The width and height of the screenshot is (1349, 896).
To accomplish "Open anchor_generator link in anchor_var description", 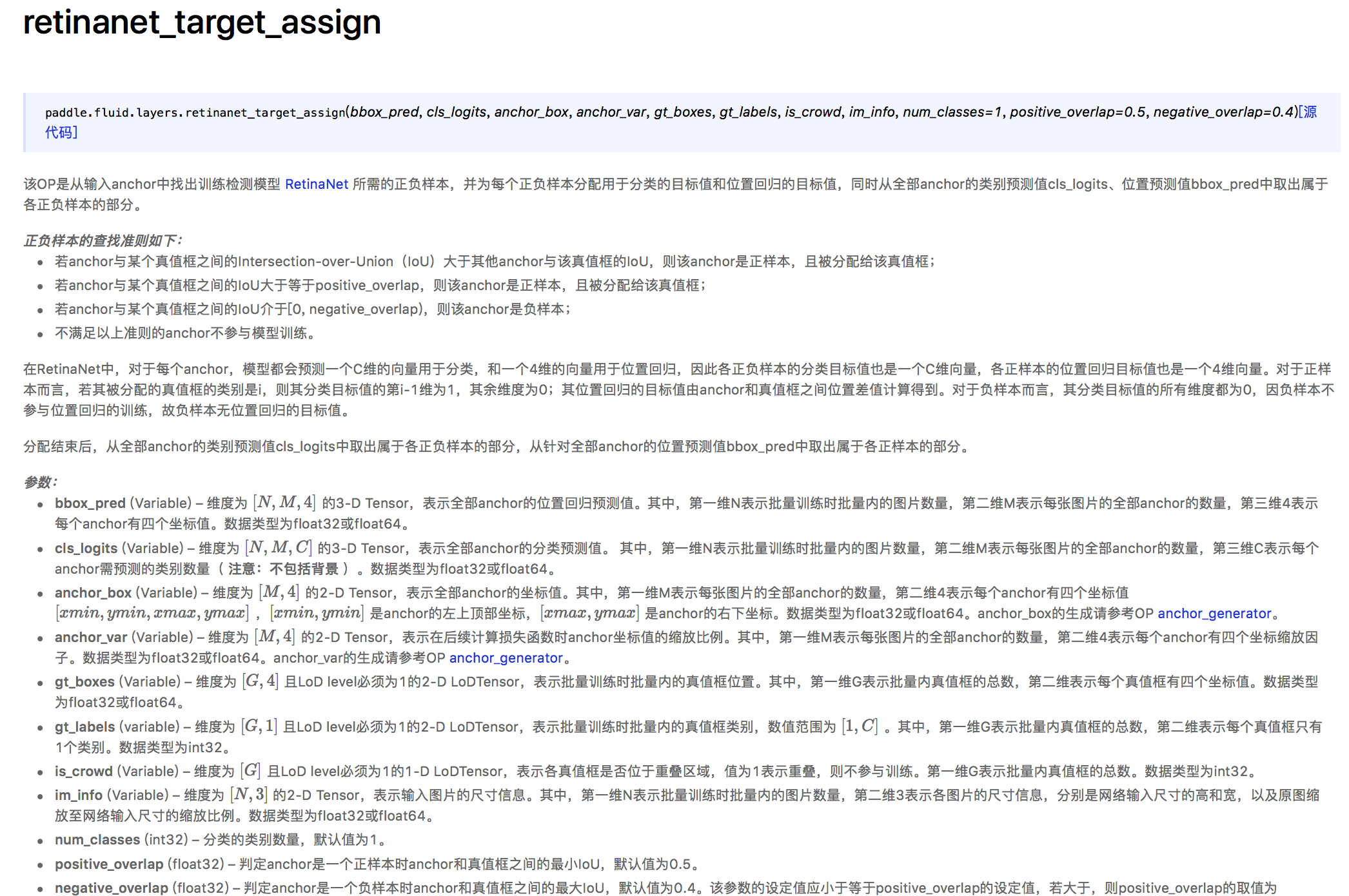I will 506,658.
